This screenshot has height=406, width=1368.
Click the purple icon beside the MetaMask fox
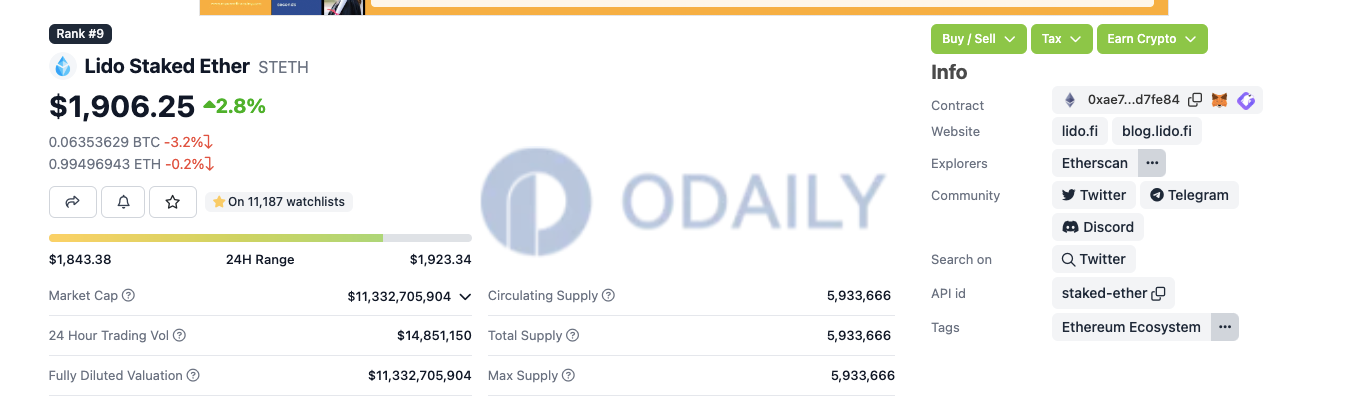click(x=1246, y=100)
